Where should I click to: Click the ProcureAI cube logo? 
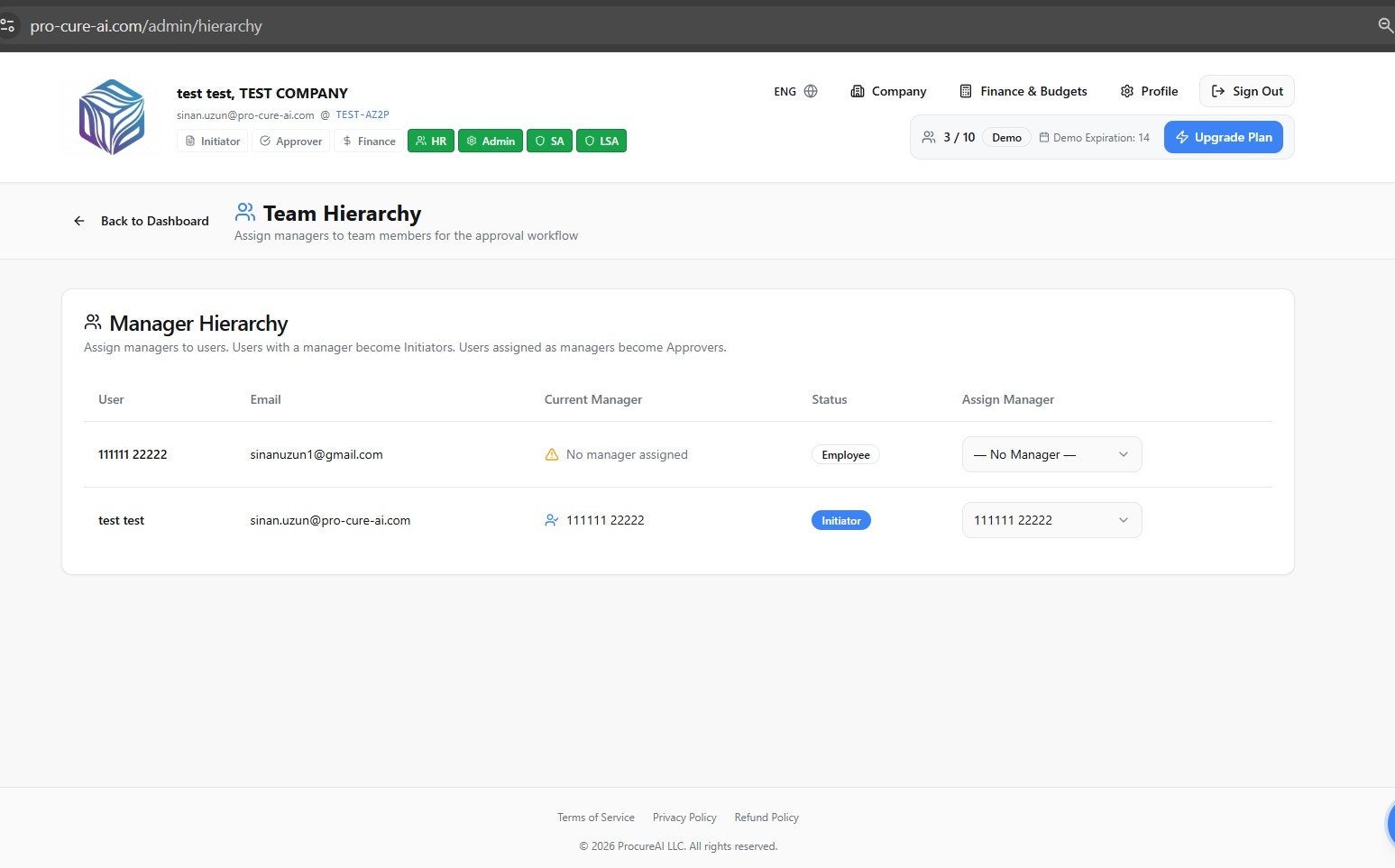(112, 117)
